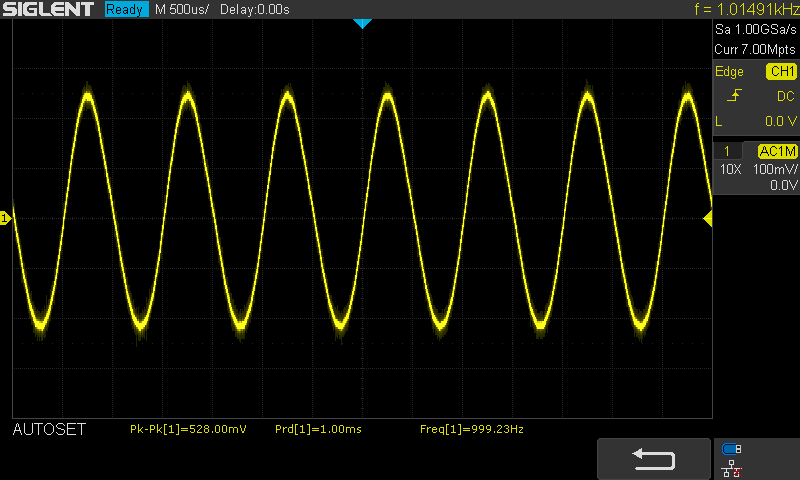Click the M 500us/ timebase readout

[x=182, y=10]
